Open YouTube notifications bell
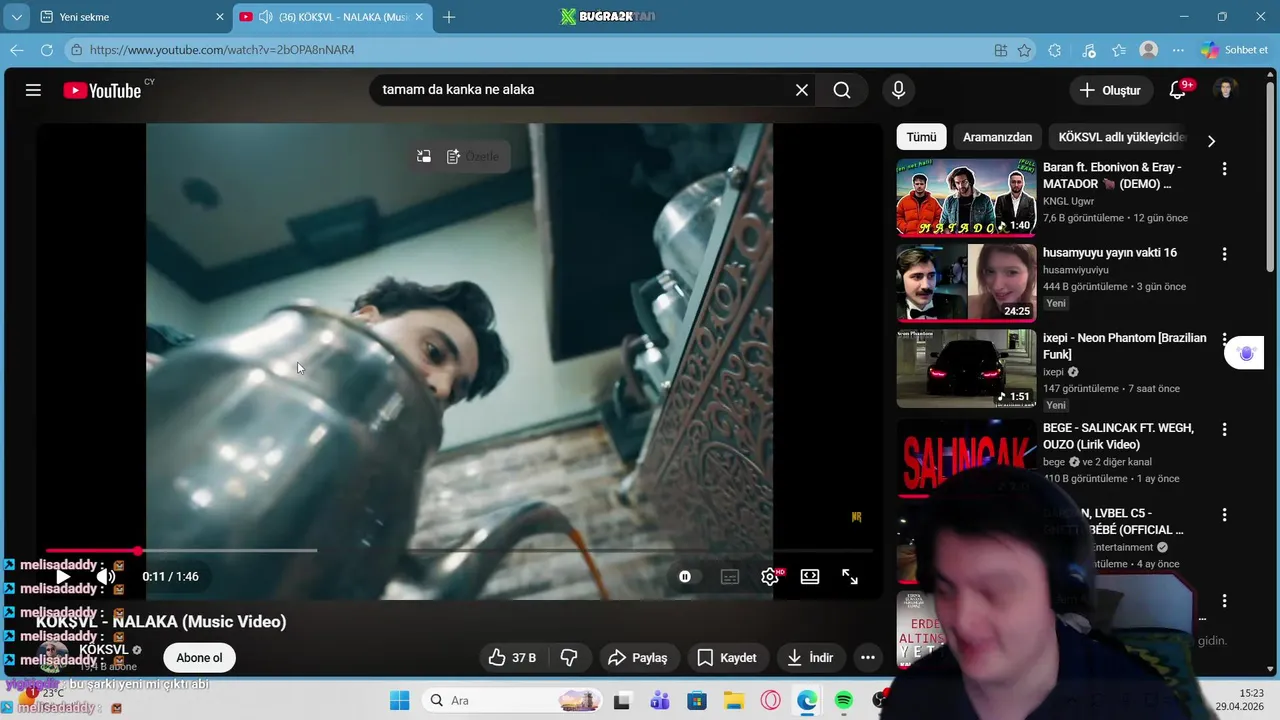Viewport: 1280px width, 720px height. (1178, 90)
